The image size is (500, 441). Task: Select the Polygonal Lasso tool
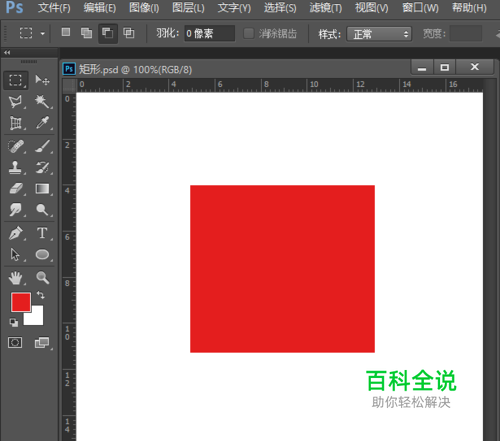(x=16, y=102)
